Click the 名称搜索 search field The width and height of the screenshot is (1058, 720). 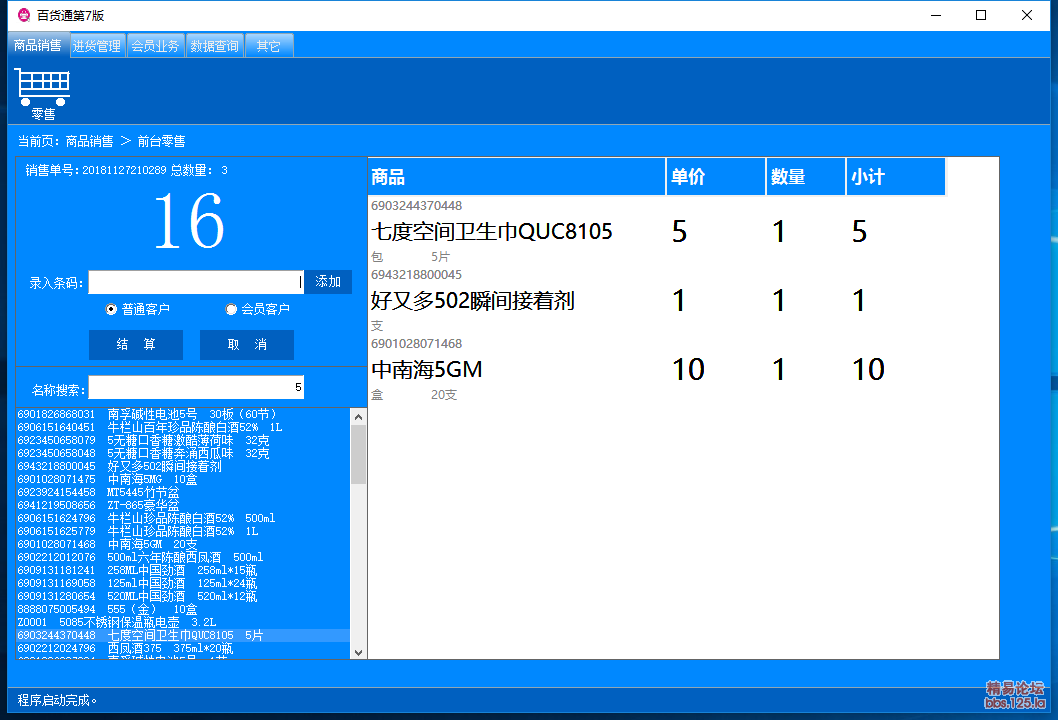tap(196, 387)
